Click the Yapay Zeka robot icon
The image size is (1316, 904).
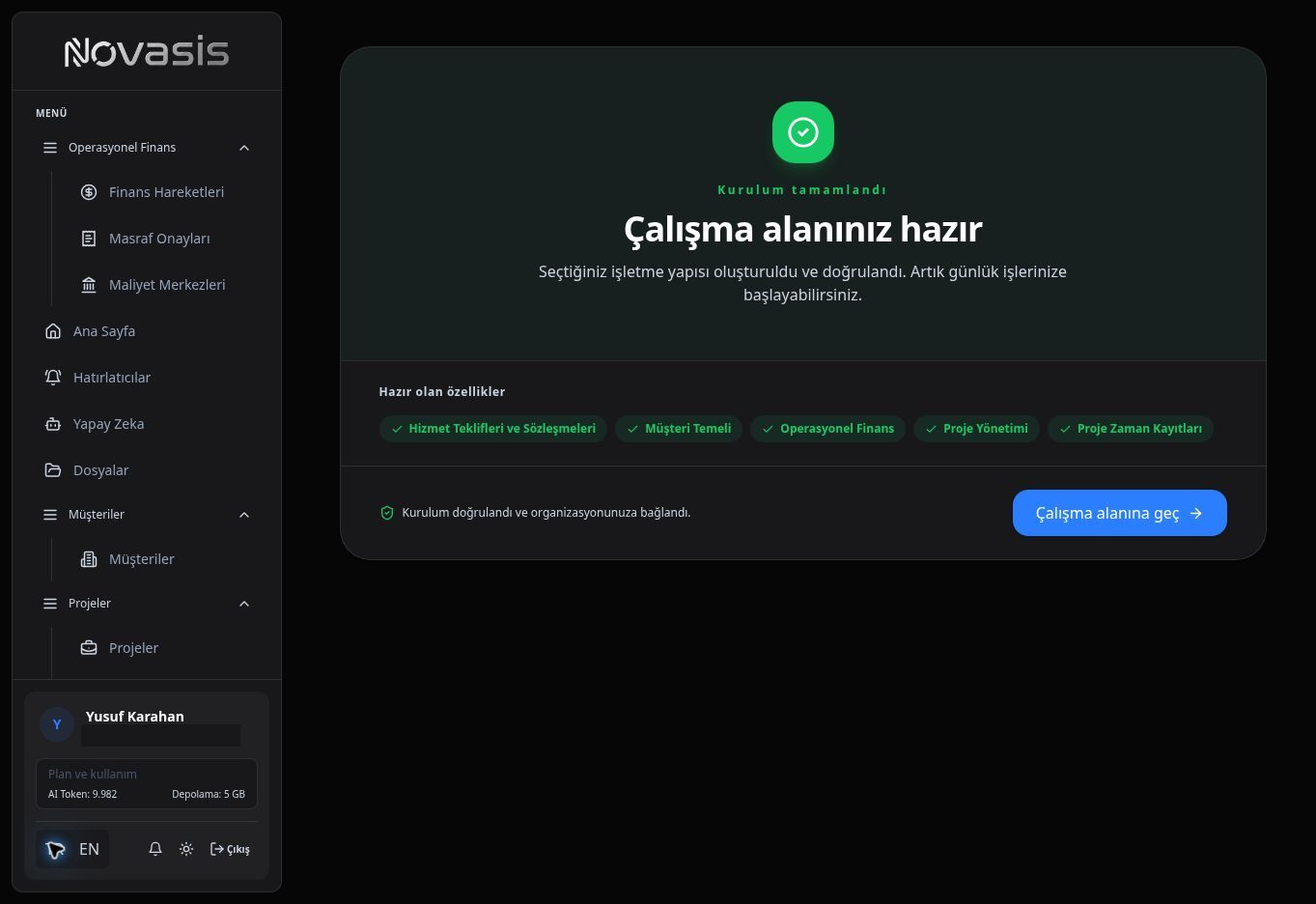pyautogui.click(x=53, y=424)
